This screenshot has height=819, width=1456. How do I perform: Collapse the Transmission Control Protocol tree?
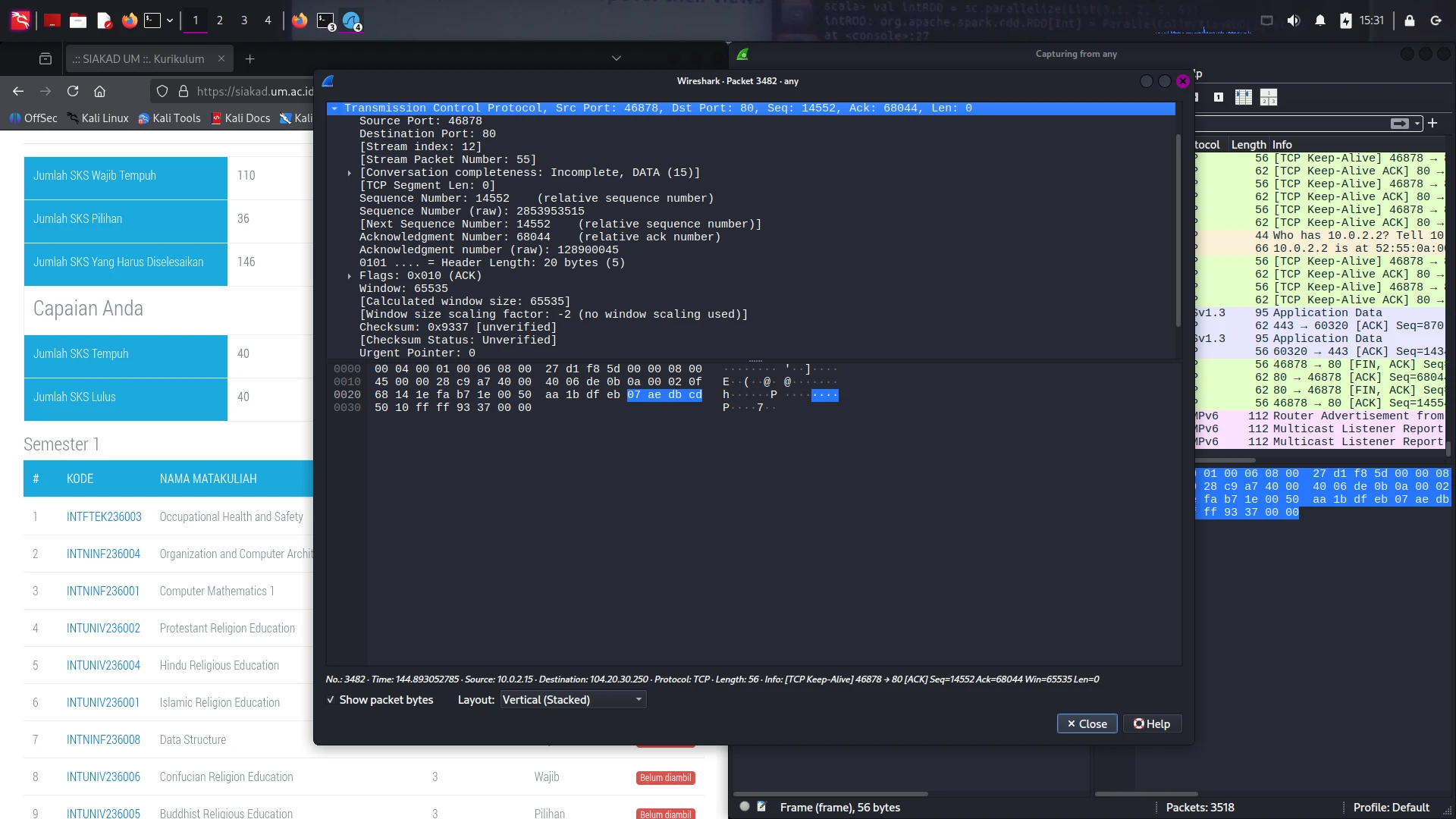point(334,108)
